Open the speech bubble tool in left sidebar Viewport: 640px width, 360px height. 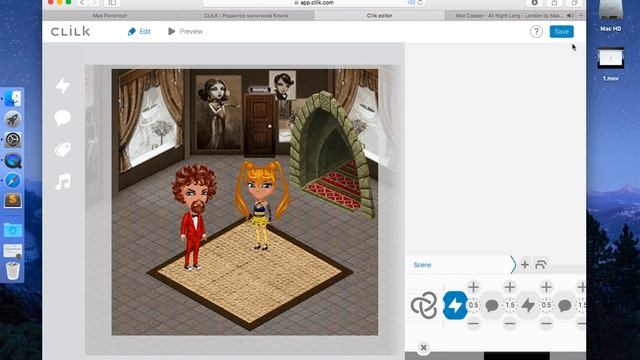pos(62,118)
